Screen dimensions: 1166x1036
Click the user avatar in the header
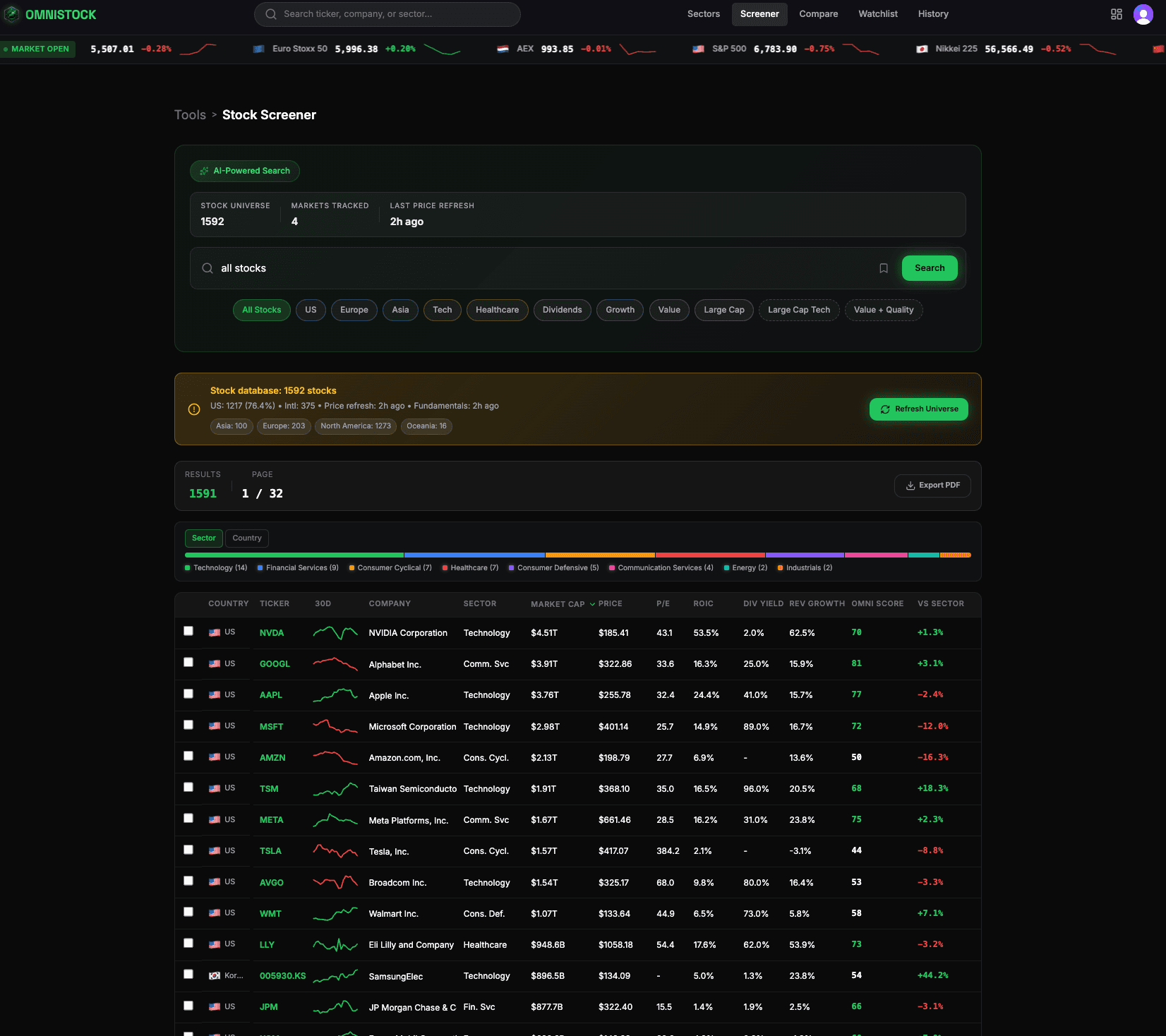(x=1143, y=14)
